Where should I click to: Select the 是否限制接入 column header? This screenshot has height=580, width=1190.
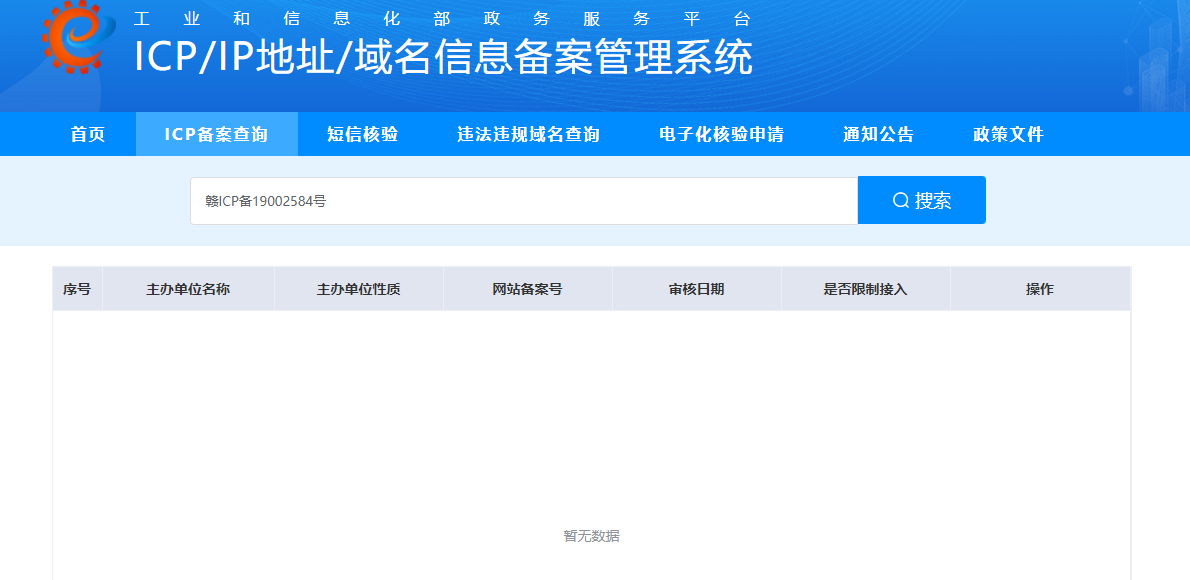[865, 289]
